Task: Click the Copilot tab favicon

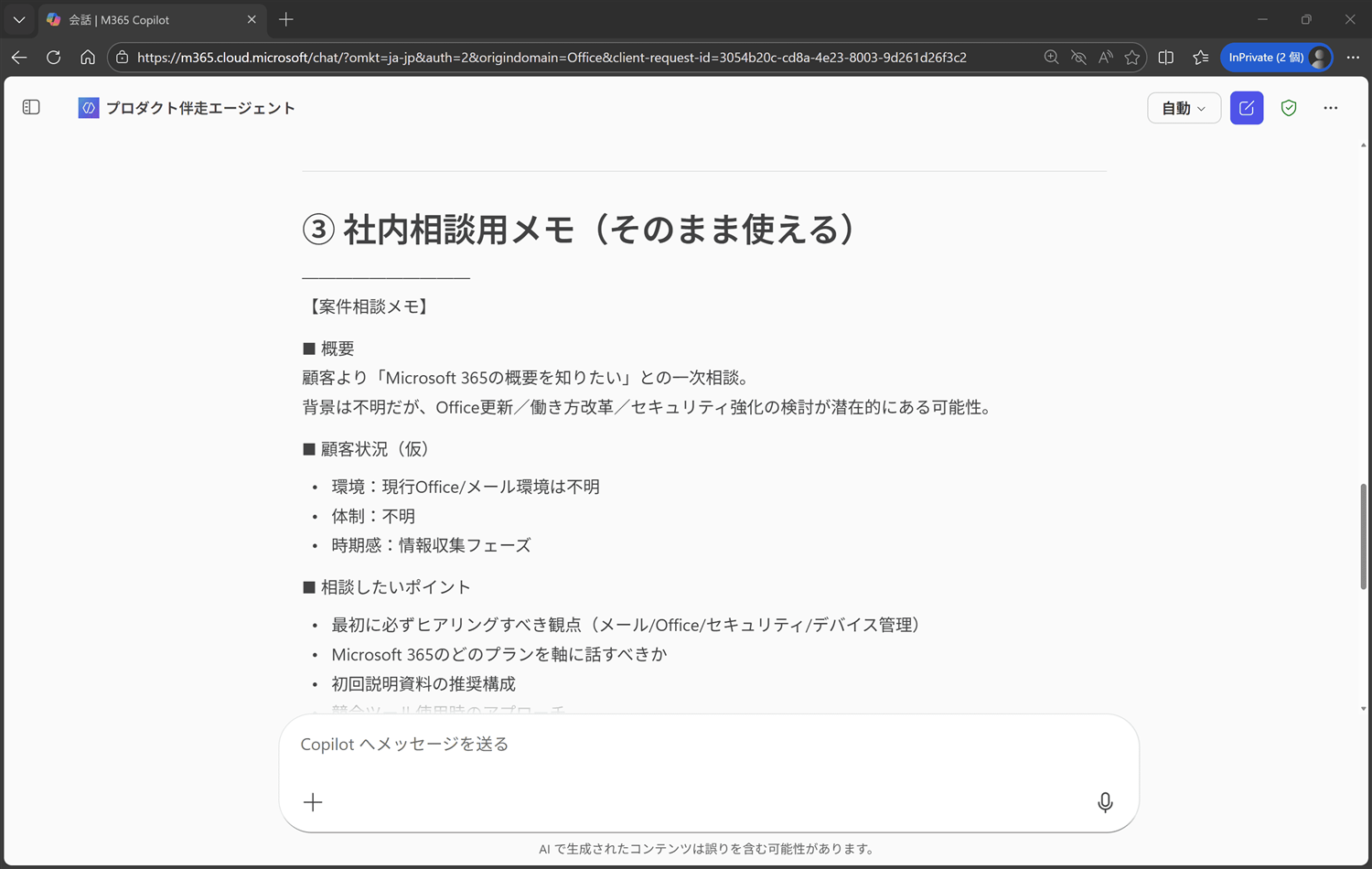Action: 54,19
